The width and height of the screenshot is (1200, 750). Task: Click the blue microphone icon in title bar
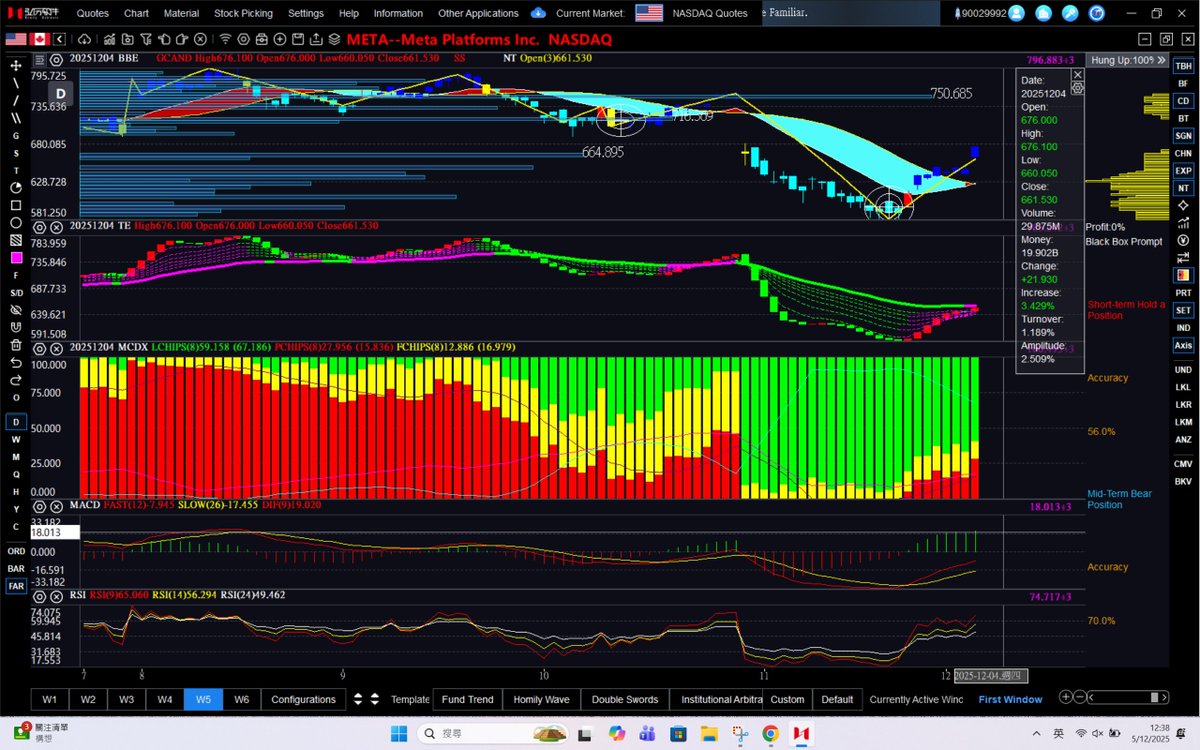1070,13
